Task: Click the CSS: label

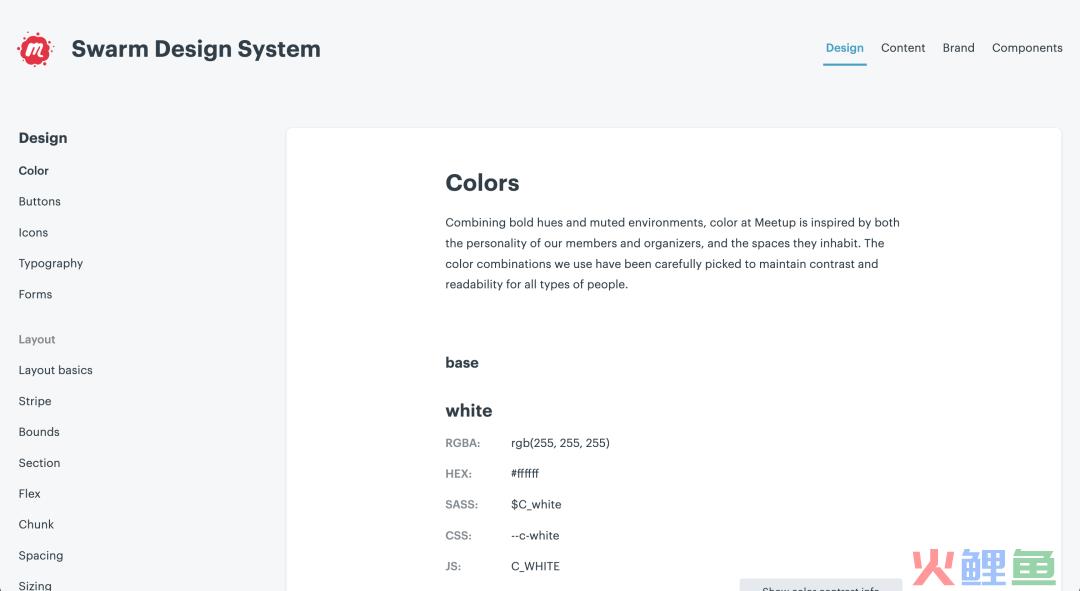Action: click(459, 535)
